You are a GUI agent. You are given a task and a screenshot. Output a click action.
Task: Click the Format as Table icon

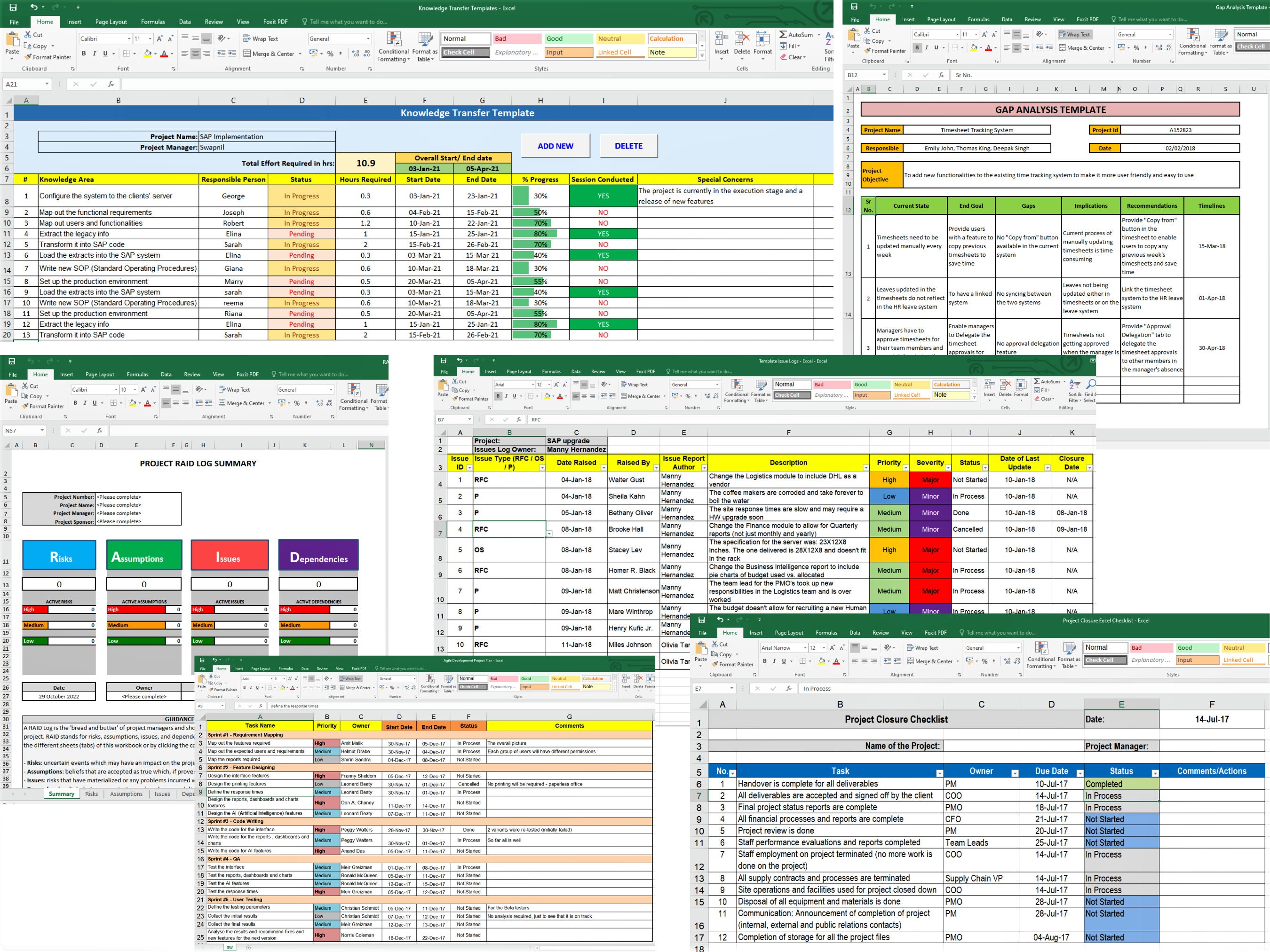[425, 48]
